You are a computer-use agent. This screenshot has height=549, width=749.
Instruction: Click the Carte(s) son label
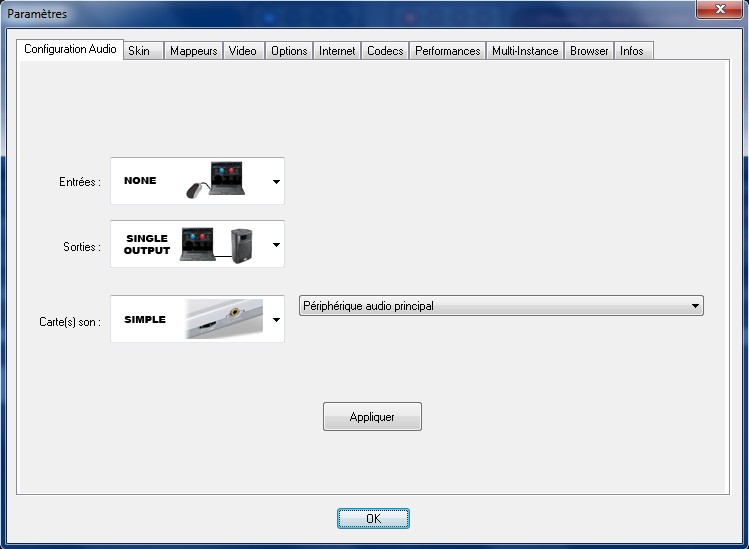coord(70,322)
